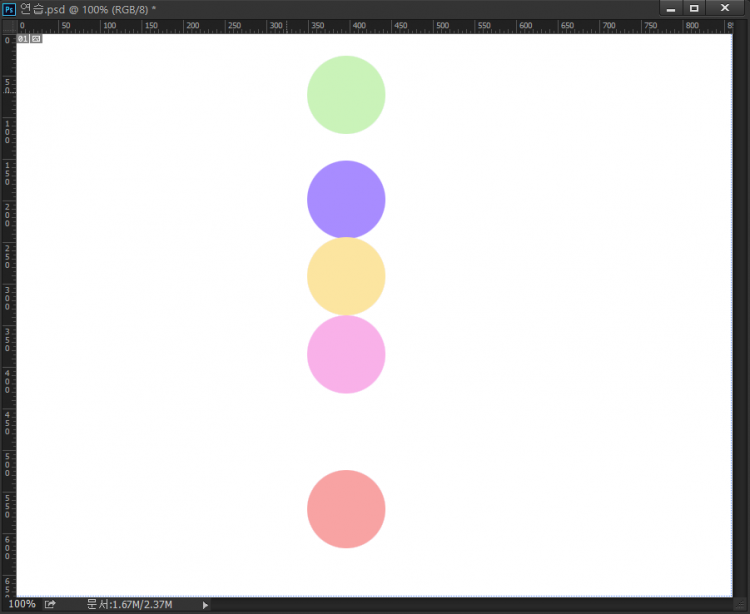Viewport: 750px width, 614px height.
Task: Select the purple circle
Action: coord(346,197)
